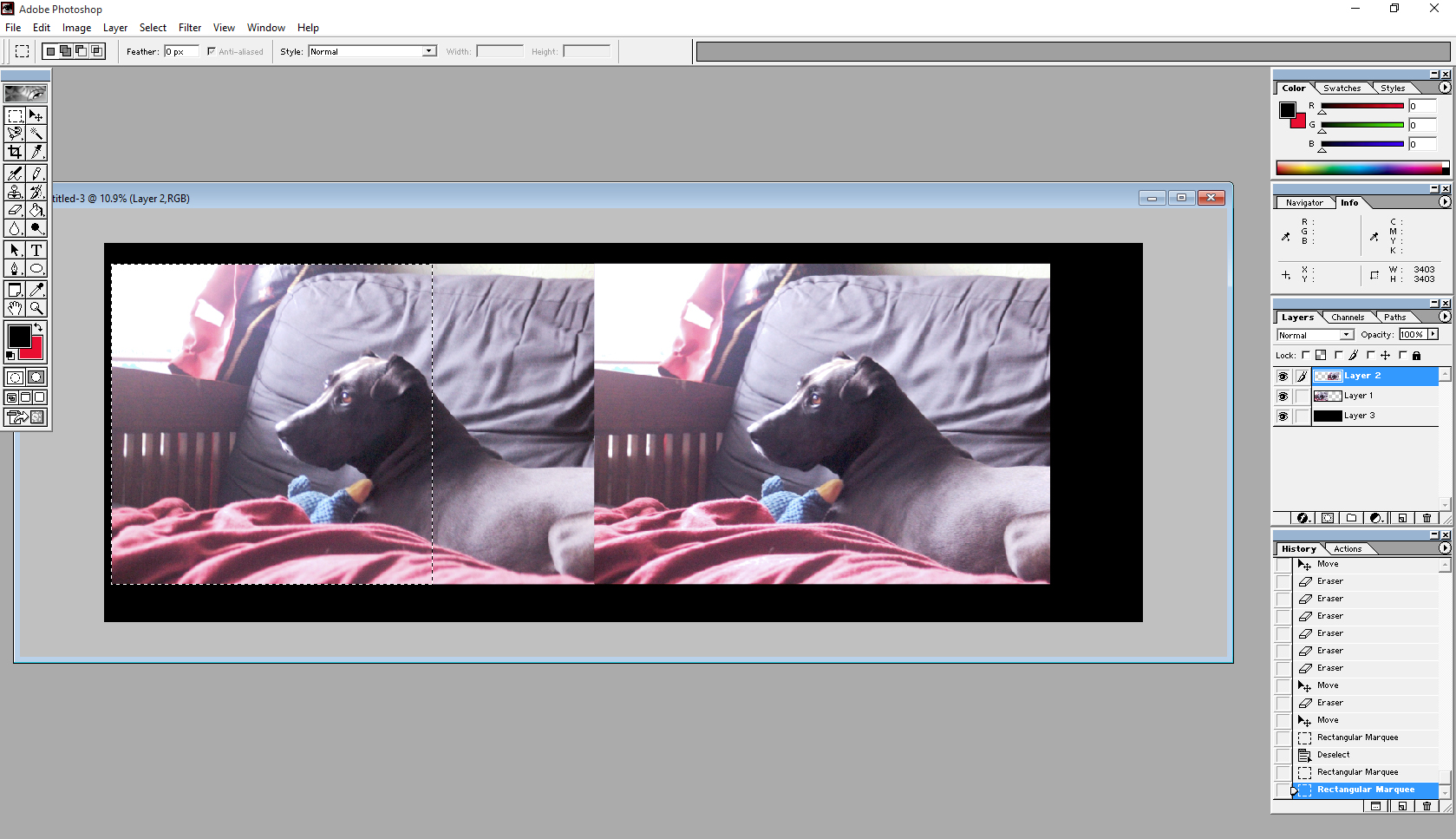Toggle lock position checkbox

pos(1370,355)
